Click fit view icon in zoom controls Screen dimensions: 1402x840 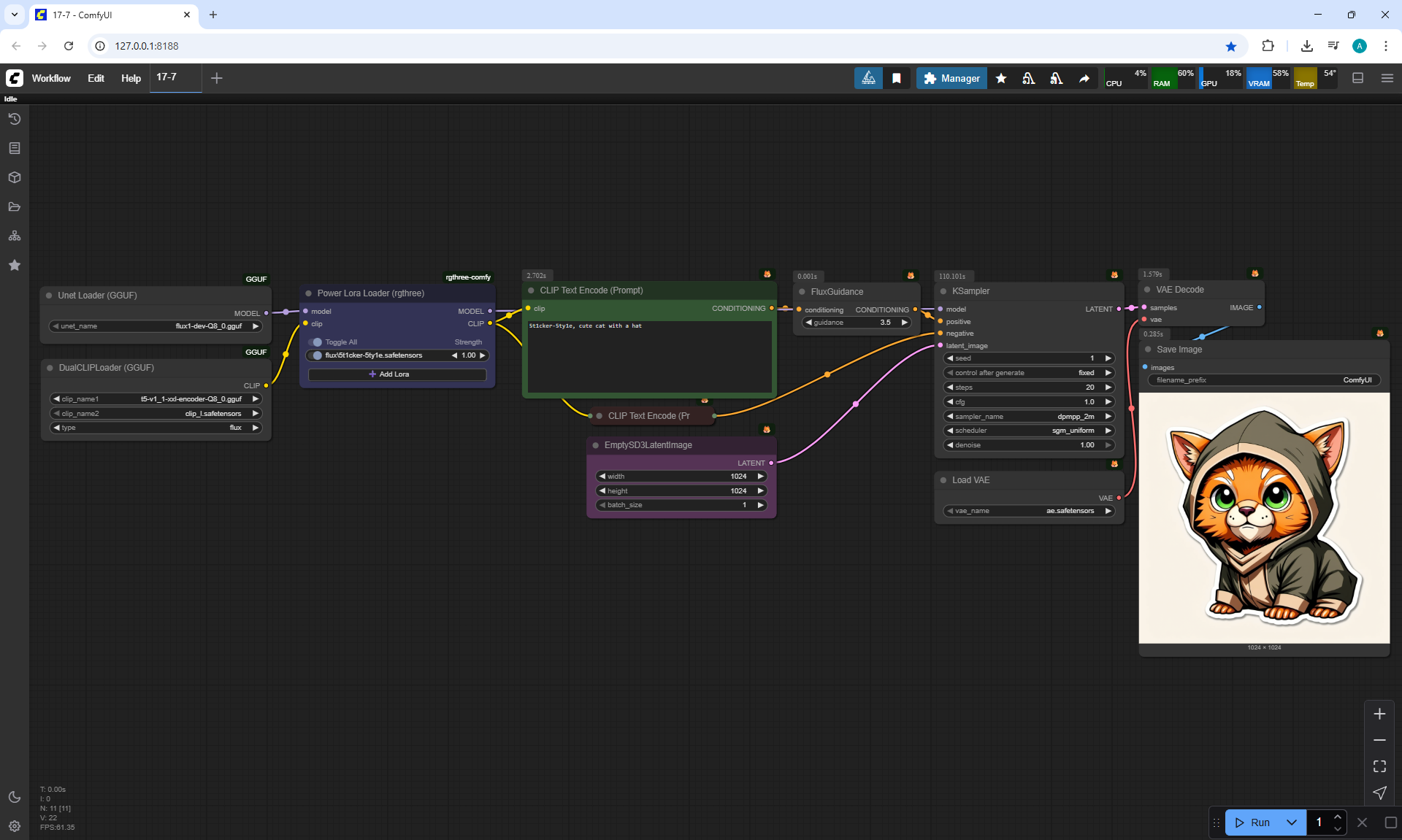pos(1379,766)
